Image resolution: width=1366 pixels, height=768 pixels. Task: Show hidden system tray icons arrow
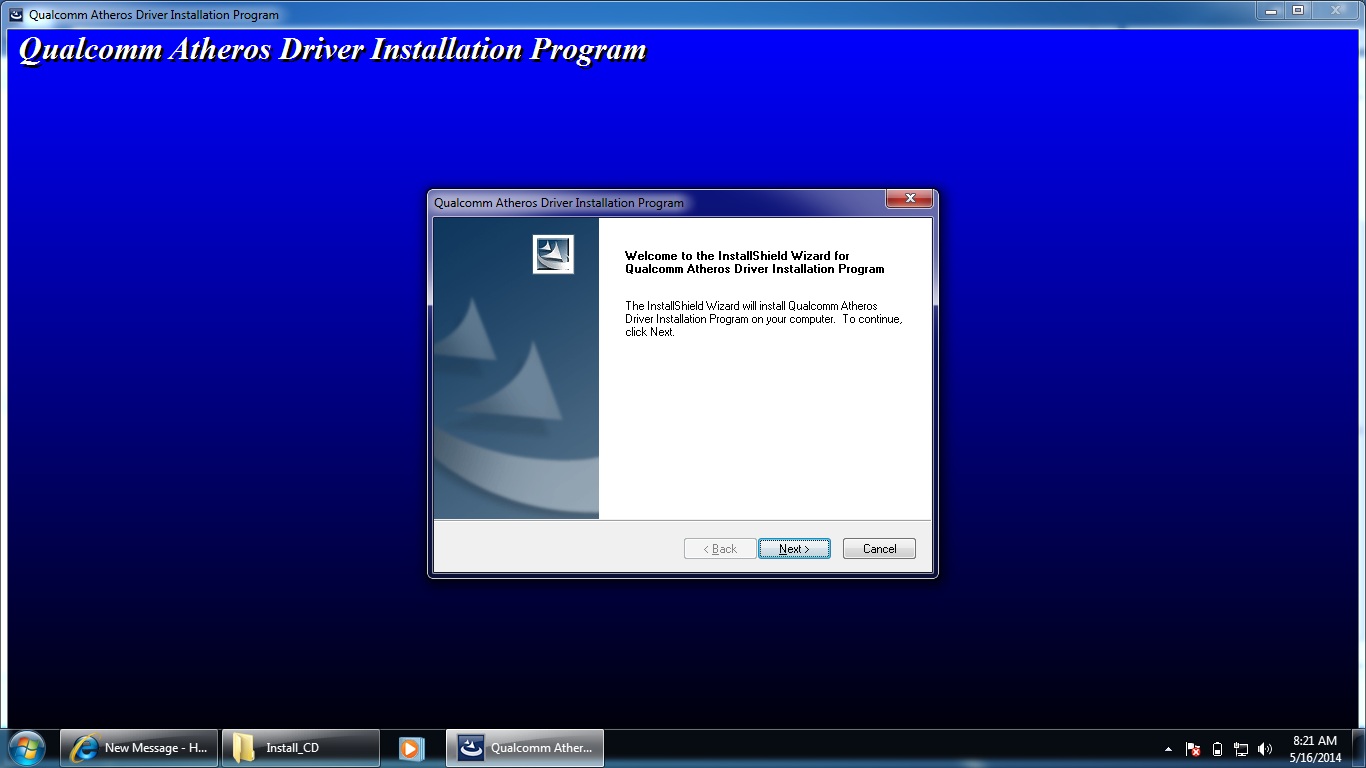(x=1168, y=749)
